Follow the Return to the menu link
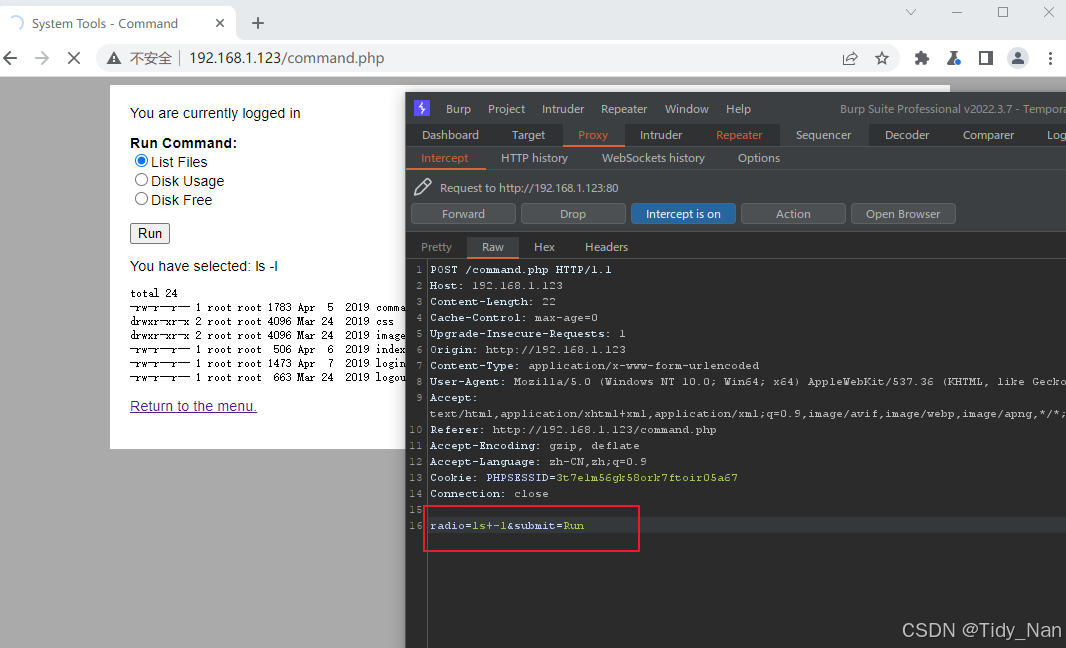 click(x=193, y=406)
